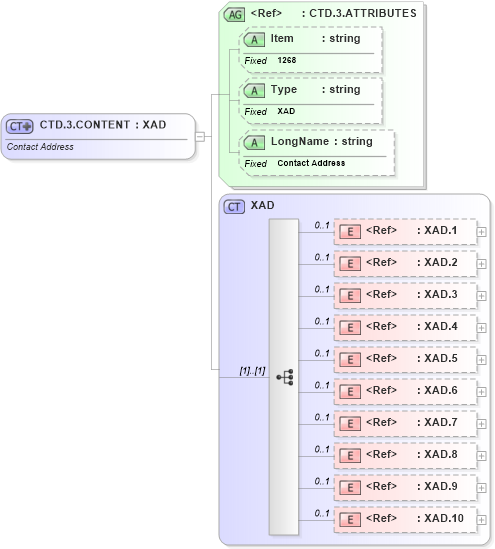Select the <Ref> : XAD.1 label
This screenshot has height=549, width=495.
point(412,230)
